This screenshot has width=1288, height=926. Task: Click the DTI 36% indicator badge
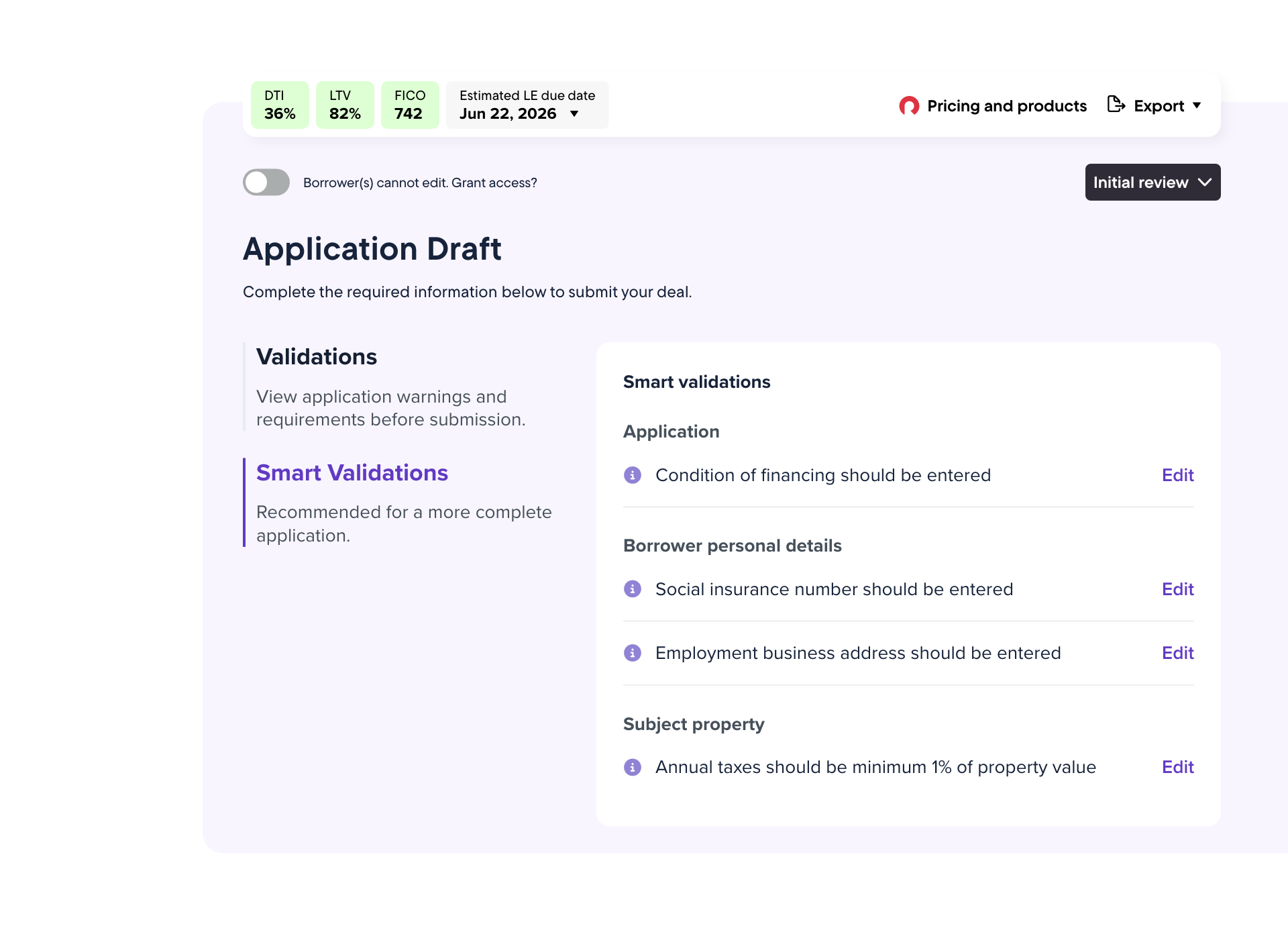[280, 105]
